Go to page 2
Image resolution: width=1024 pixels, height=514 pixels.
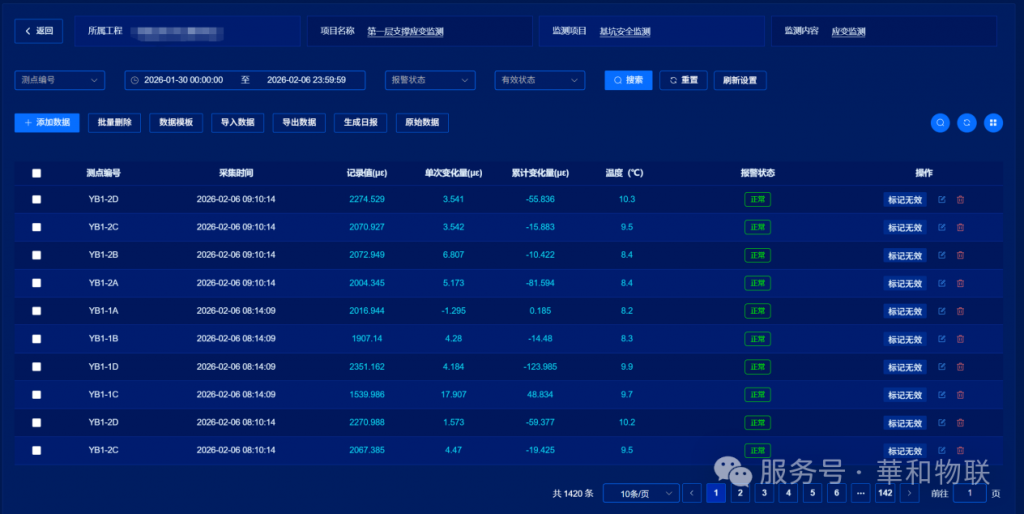click(740, 493)
